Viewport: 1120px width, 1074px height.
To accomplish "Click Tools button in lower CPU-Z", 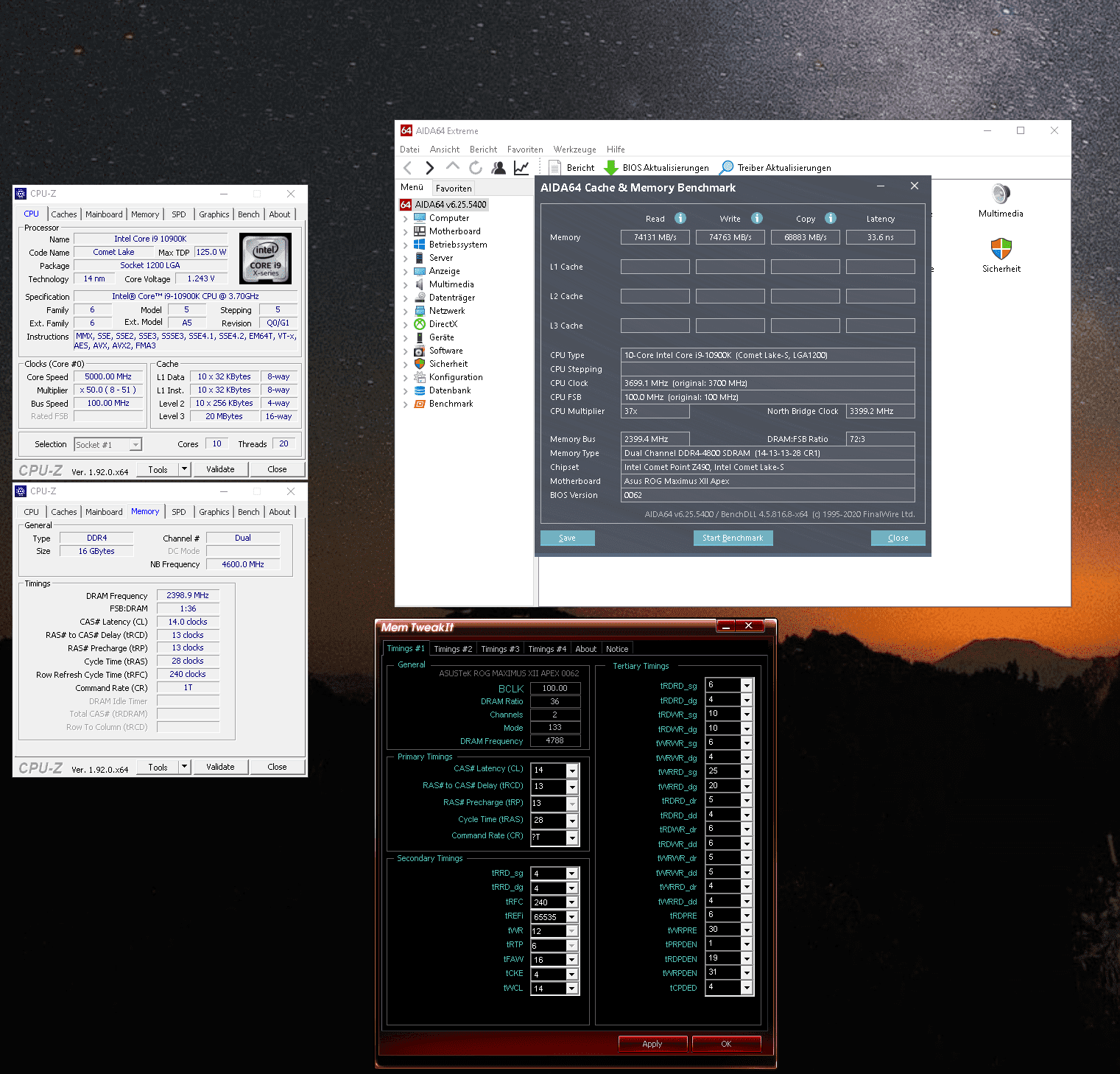I will tap(158, 767).
